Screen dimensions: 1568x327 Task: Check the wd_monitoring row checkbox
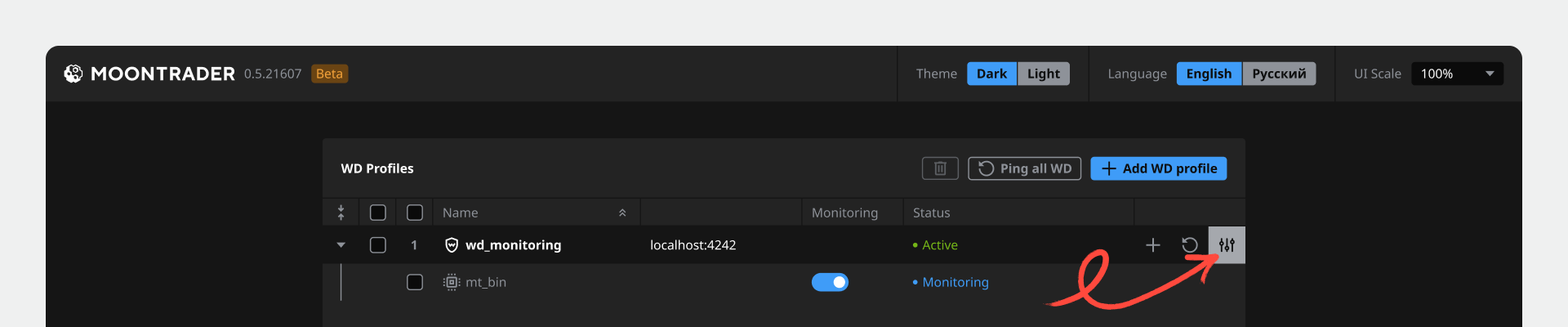coord(378,245)
